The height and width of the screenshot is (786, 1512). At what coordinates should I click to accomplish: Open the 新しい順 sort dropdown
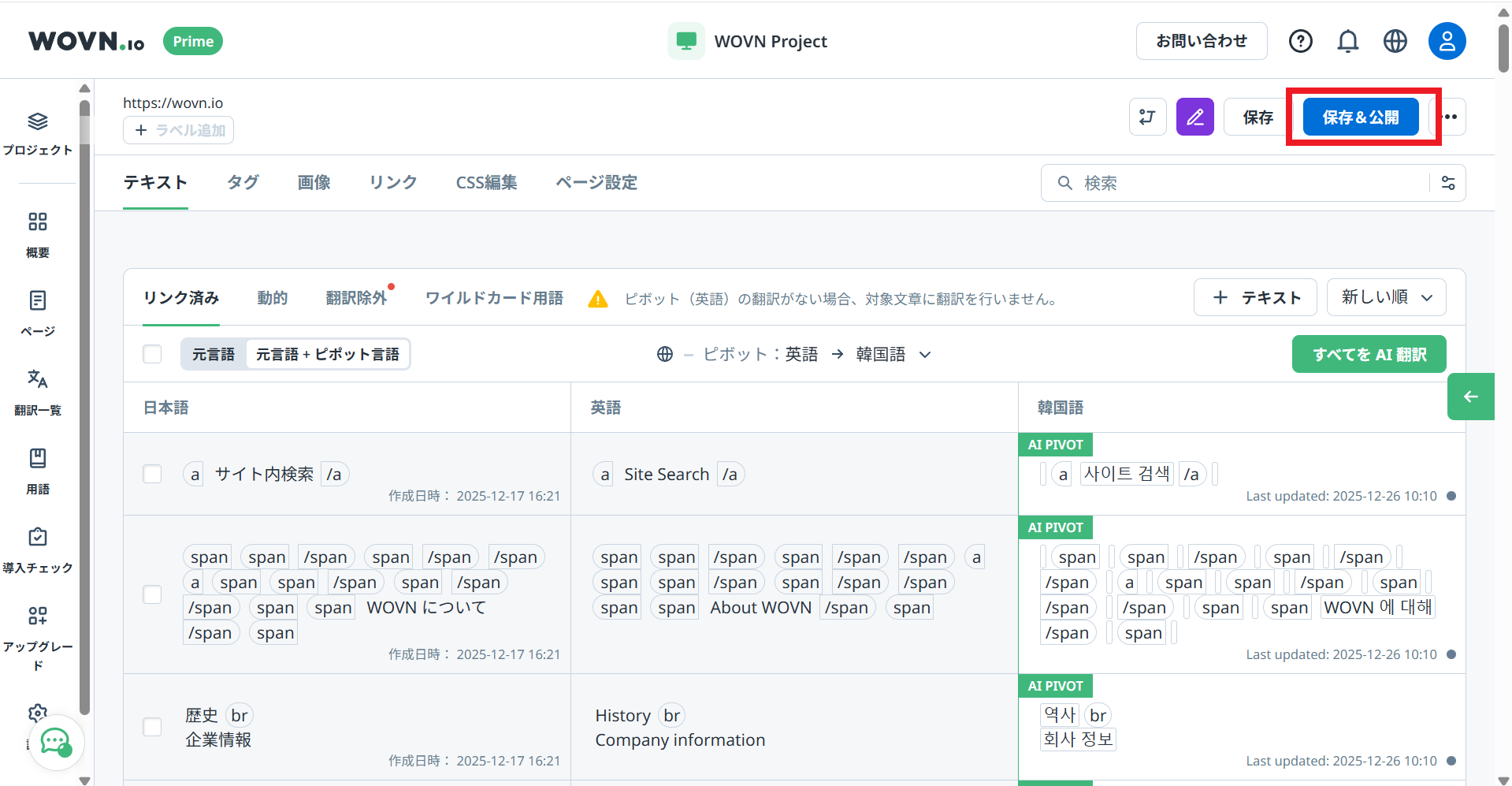click(1386, 297)
